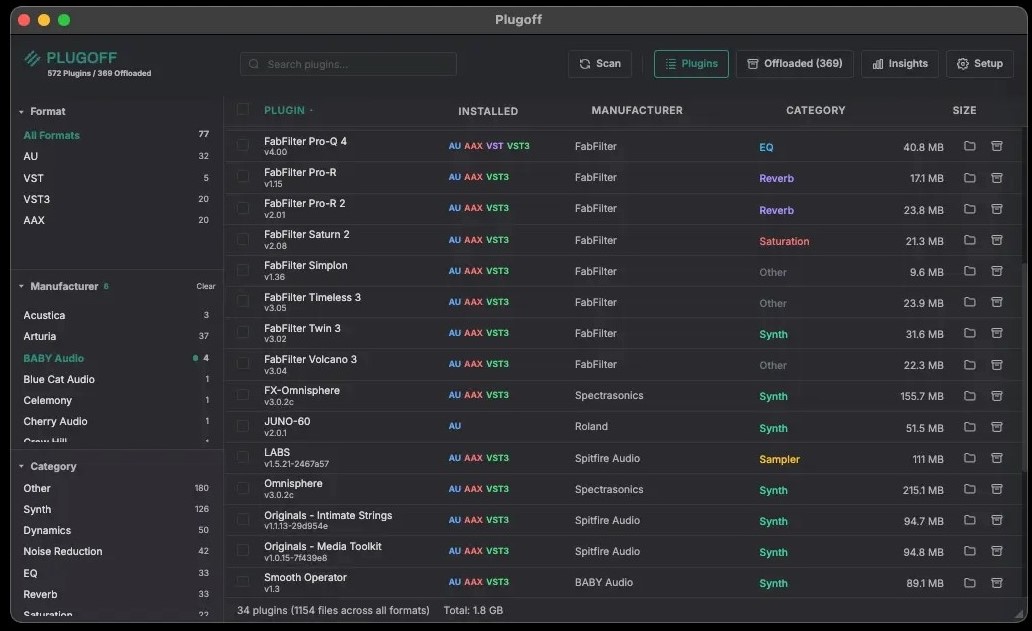The image size is (1032, 631).
Task: Offload the LABS plugin via archive icon
Action: point(996,458)
